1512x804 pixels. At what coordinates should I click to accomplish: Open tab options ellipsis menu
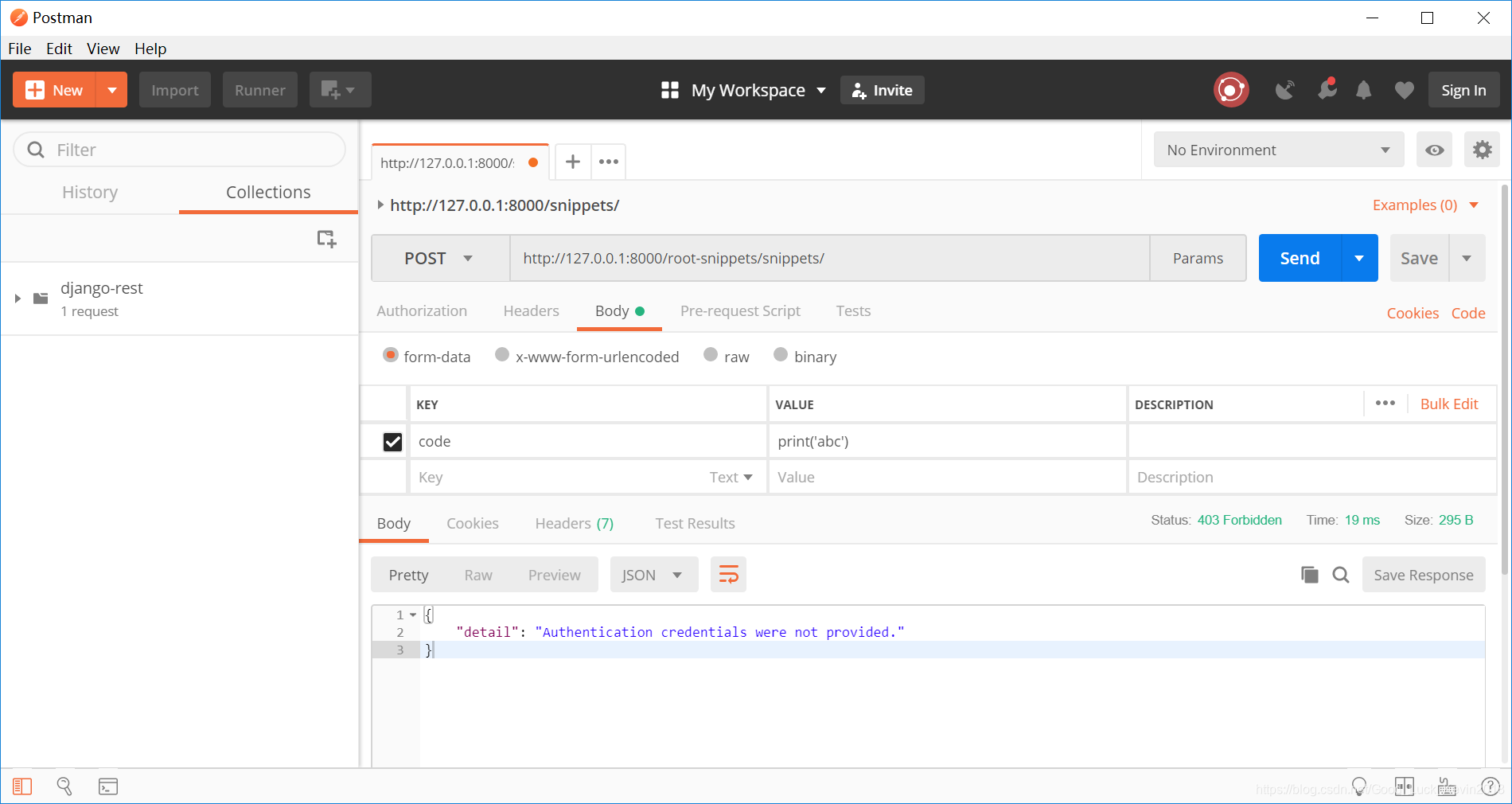tap(609, 162)
